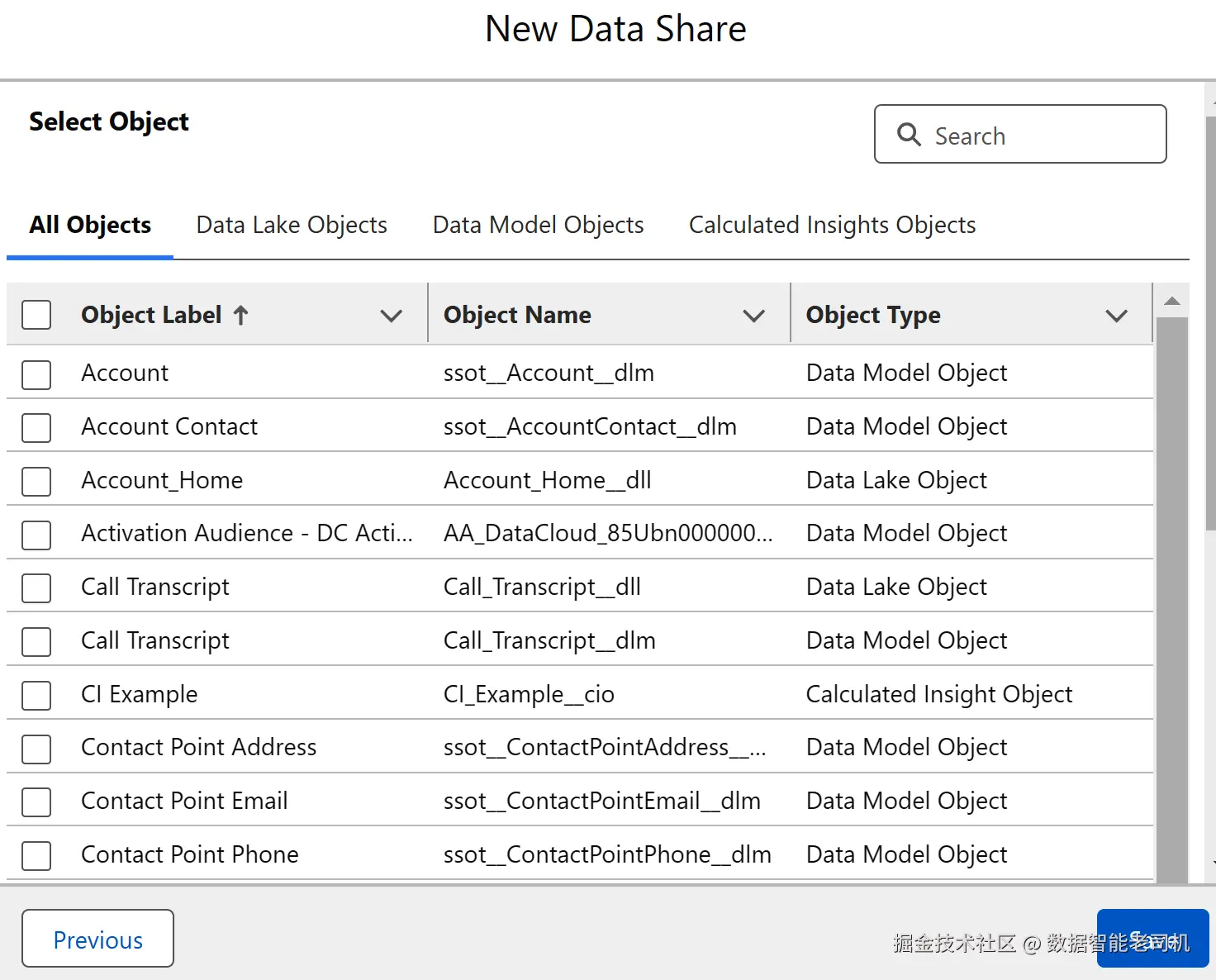Check the Account_Home row checkbox
The height and width of the screenshot is (980, 1216).
(36, 481)
